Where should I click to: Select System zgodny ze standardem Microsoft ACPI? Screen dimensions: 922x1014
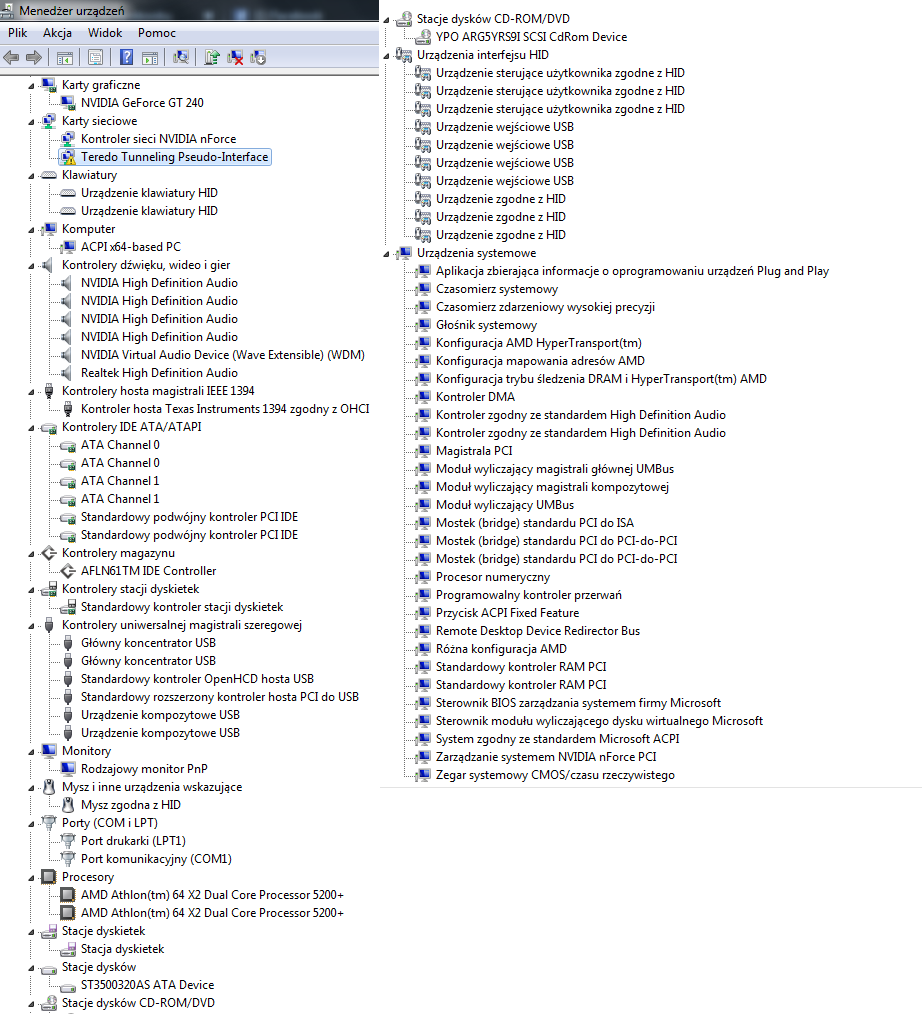tap(557, 739)
